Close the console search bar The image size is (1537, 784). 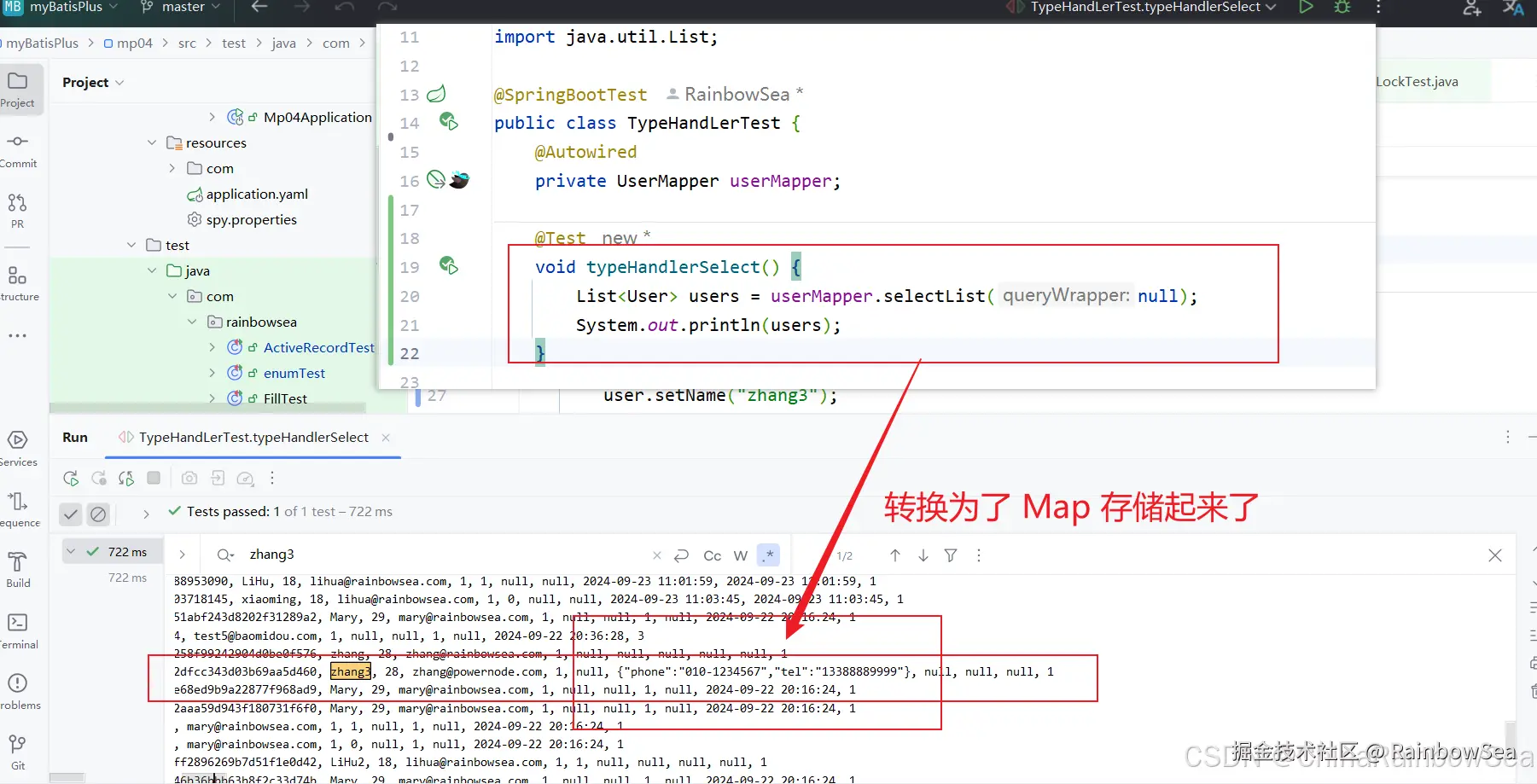[x=1495, y=555]
